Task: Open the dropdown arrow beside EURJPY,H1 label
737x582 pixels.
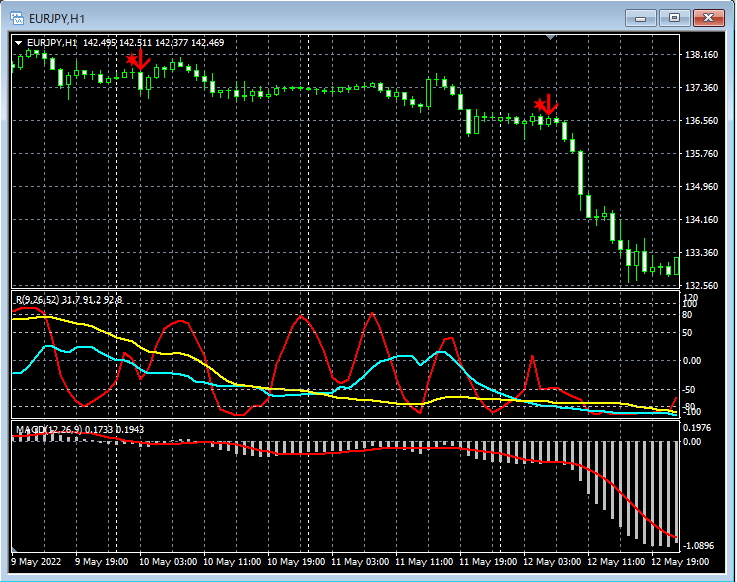Action: (18, 42)
